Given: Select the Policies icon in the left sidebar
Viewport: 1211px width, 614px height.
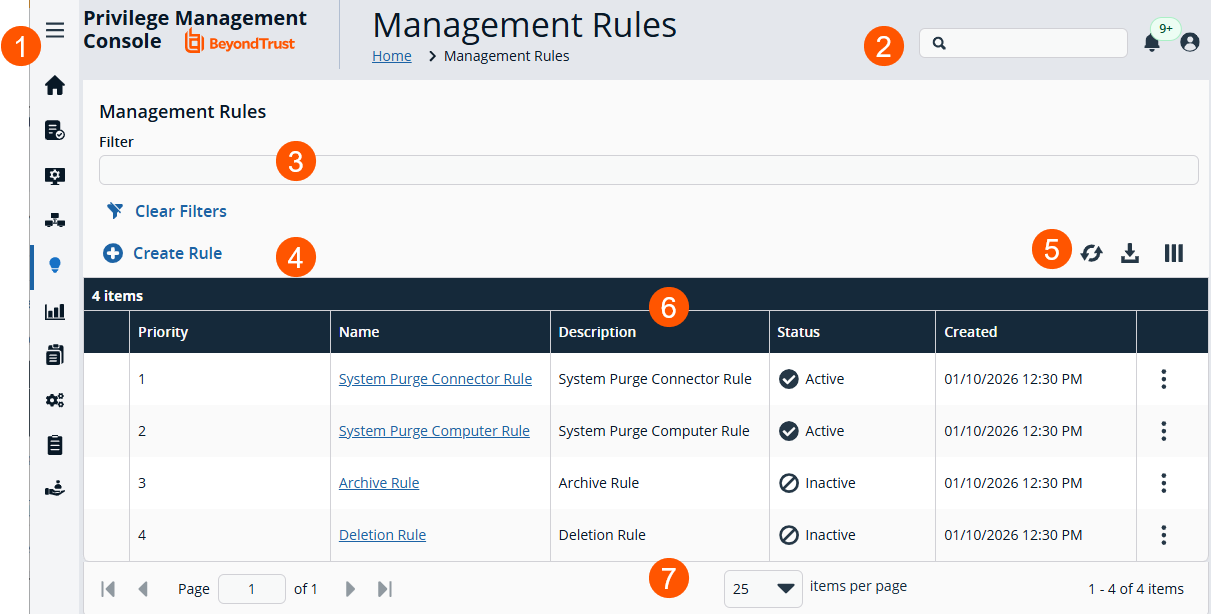Looking at the screenshot, I should pos(55,130).
